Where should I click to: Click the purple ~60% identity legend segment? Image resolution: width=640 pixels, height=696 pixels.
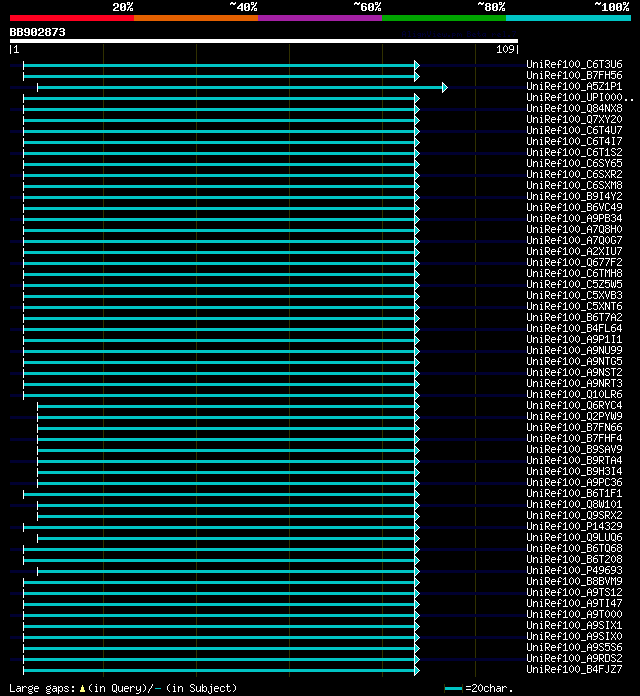320,18
